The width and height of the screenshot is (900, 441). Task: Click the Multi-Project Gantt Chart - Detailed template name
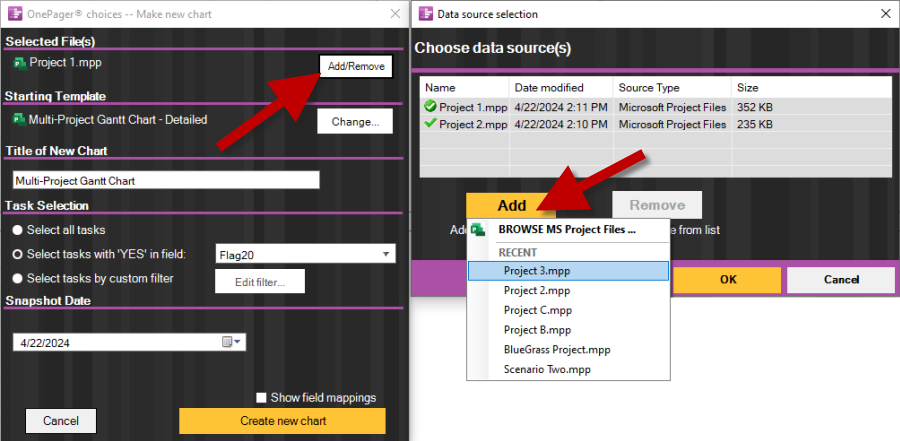(x=118, y=119)
